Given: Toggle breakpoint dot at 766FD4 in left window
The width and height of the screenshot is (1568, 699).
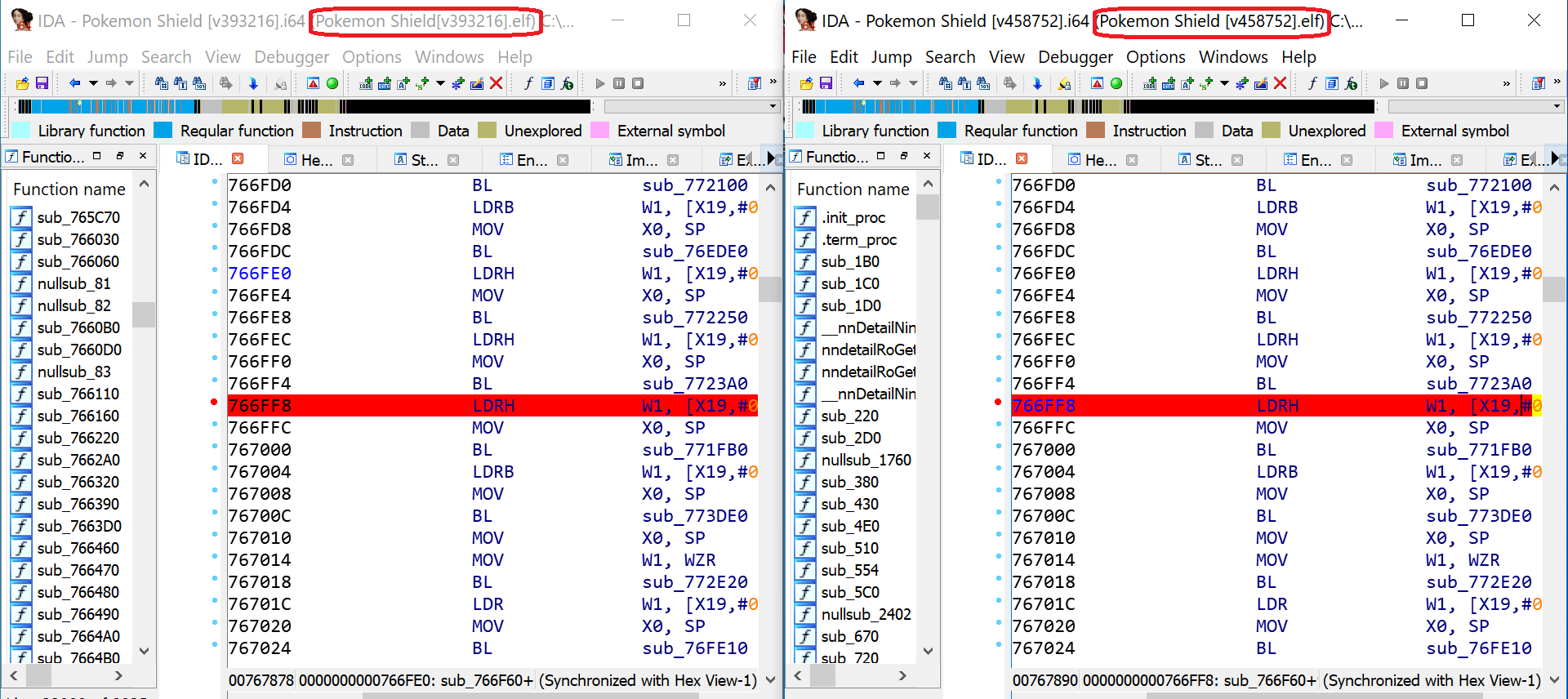Looking at the screenshot, I should [x=214, y=203].
